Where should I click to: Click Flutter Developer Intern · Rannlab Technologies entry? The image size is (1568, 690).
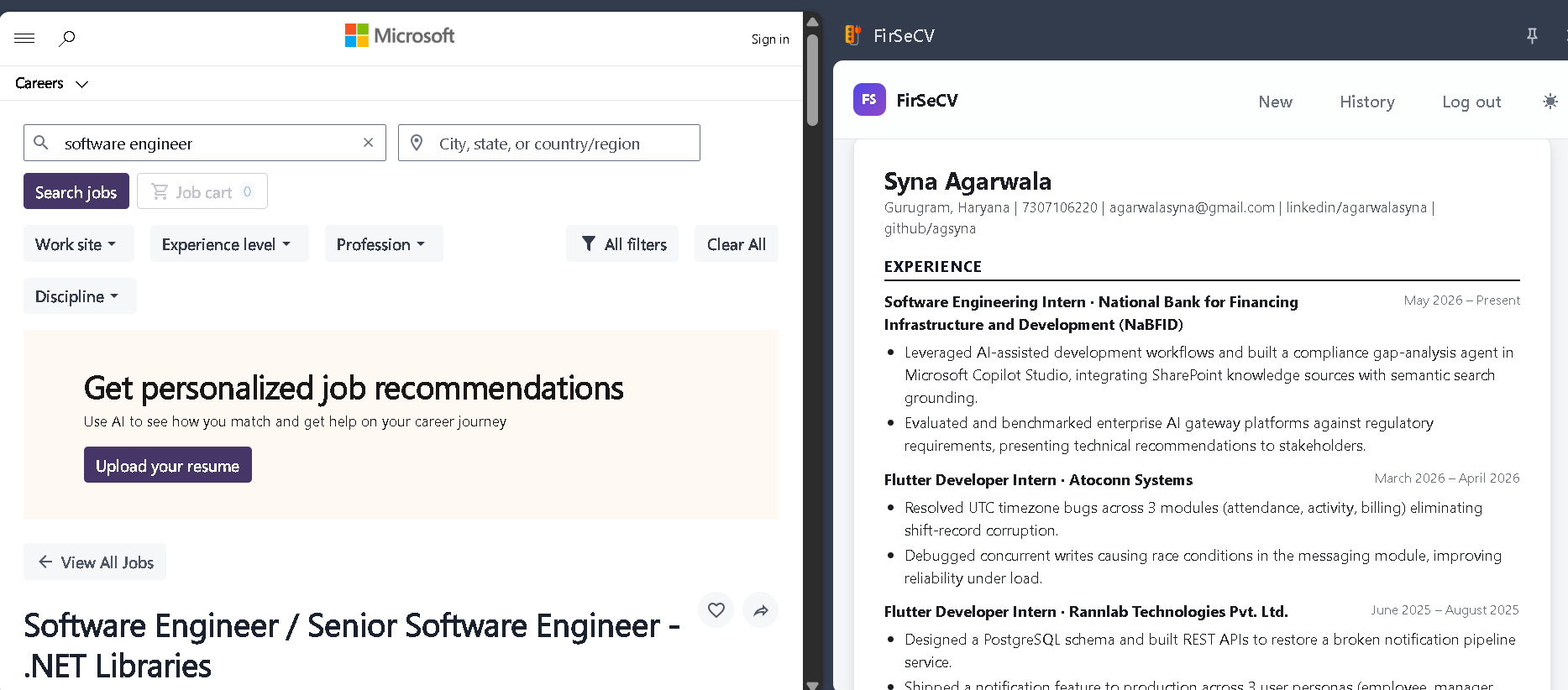[x=1086, y=611]
